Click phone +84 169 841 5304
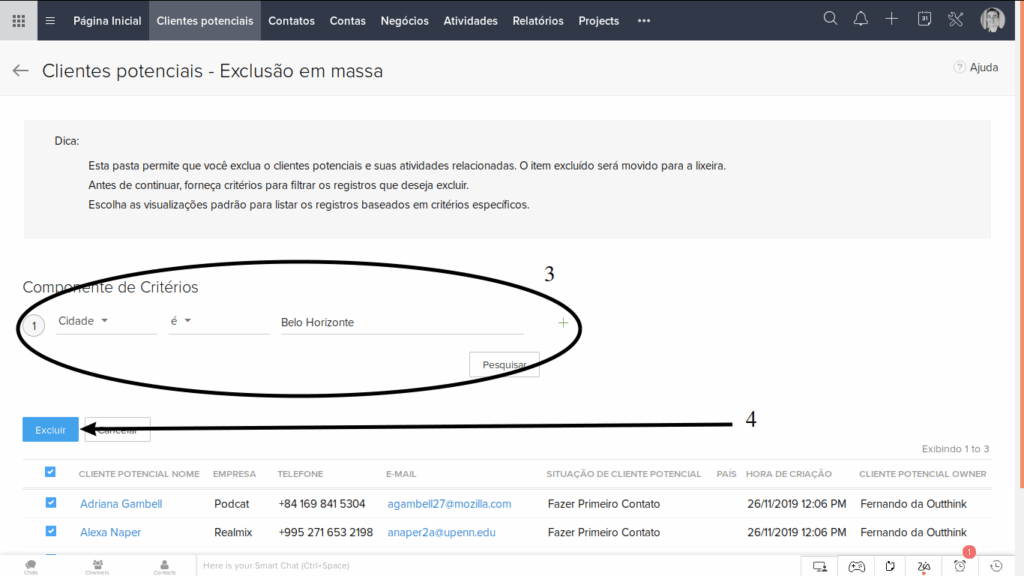Viewport: 1024px width, 576px height. click(x=322, y=504)
